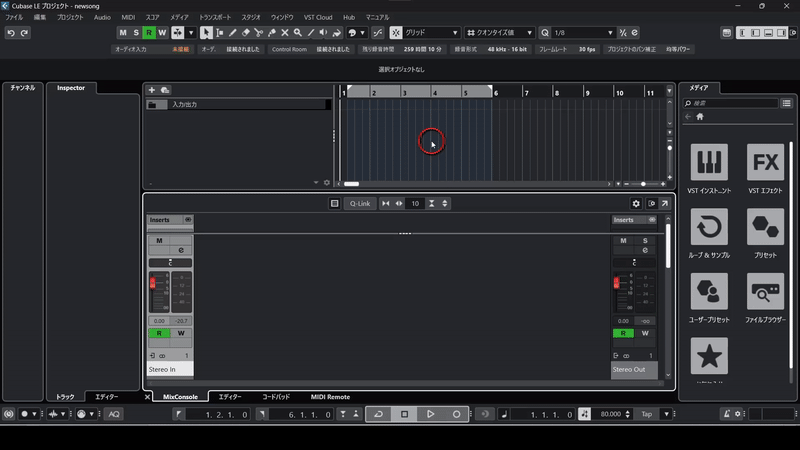800x450 pixels.
Task: Open the Audio menu
Action: point(102,17)
